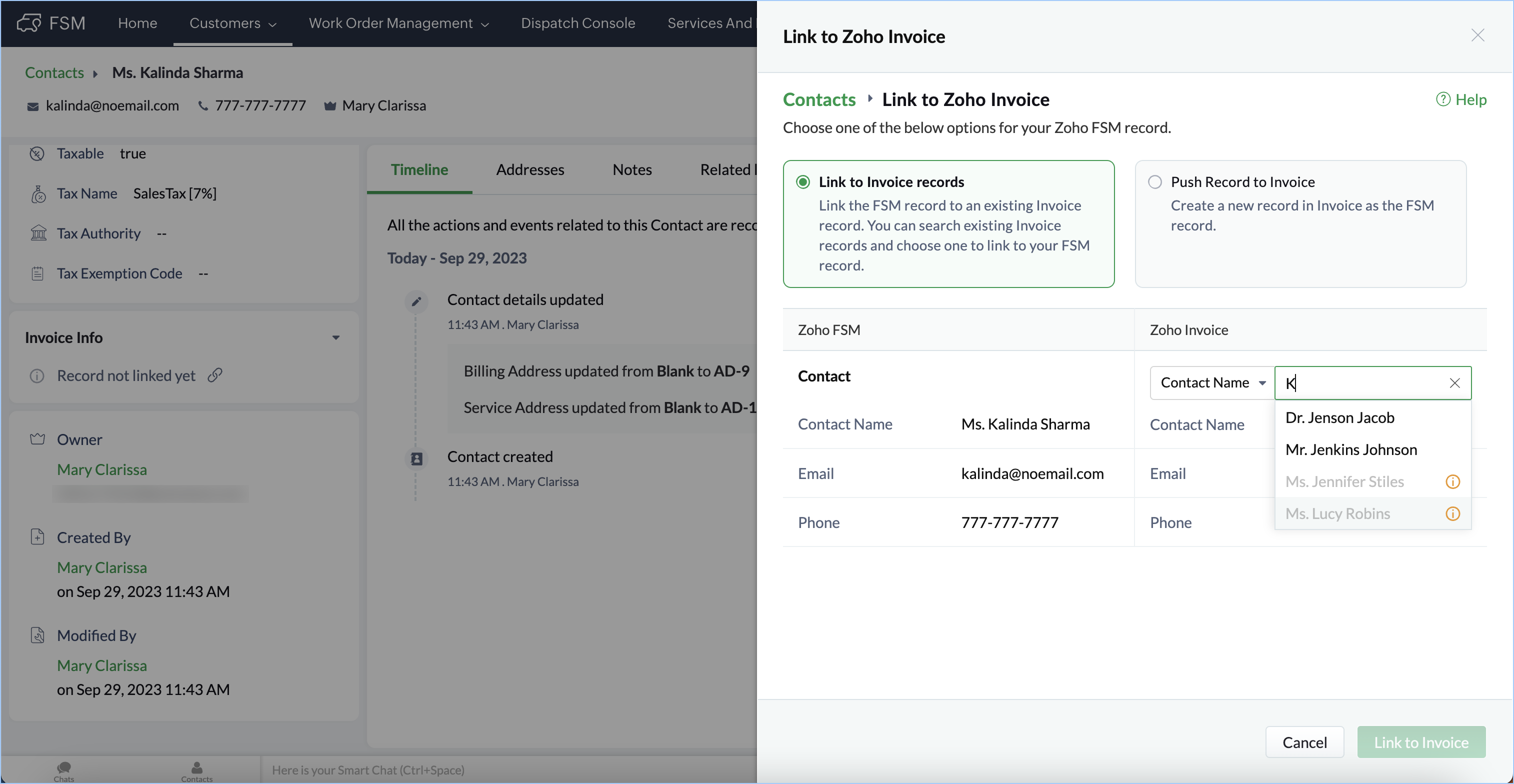The width and height of the screenshot is (1514, 784).
Task: Click the Modified By document icon
Action: (37, 634)
